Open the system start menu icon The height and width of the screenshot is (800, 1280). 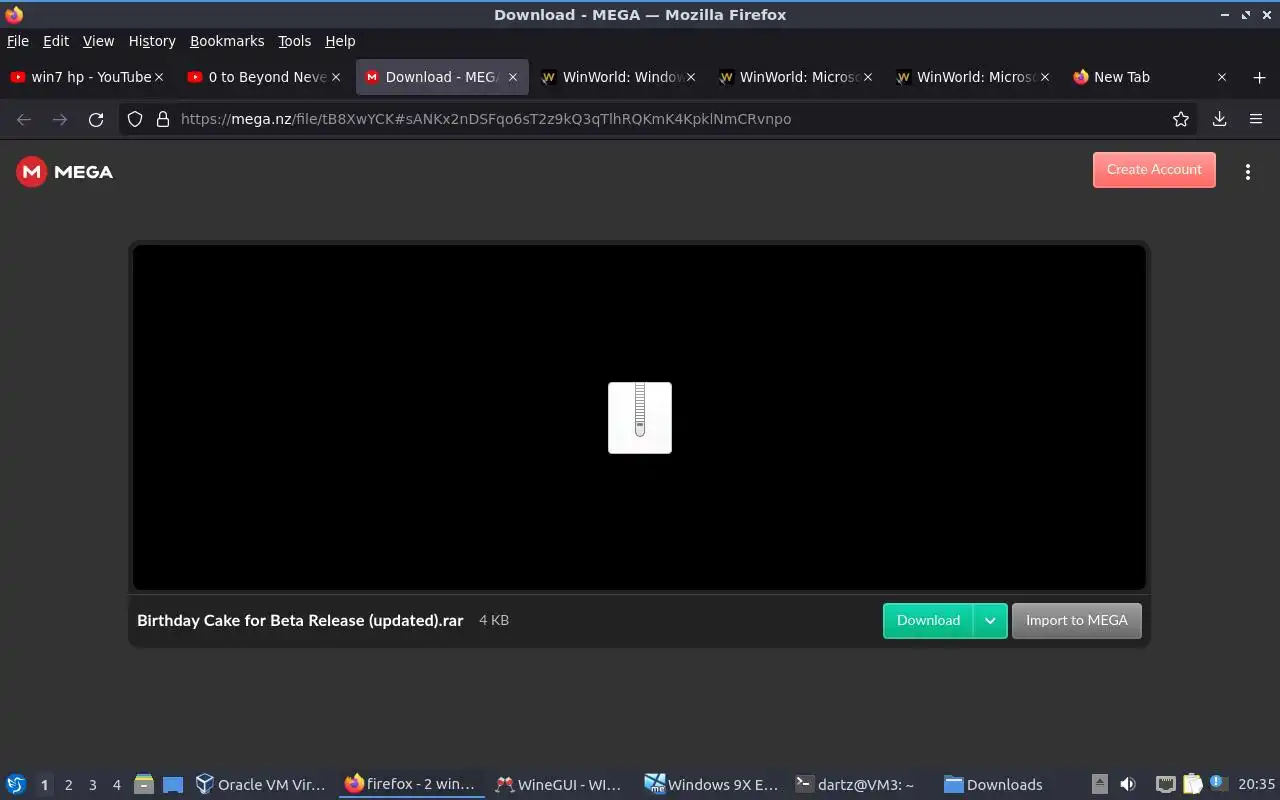coord(16,785)
